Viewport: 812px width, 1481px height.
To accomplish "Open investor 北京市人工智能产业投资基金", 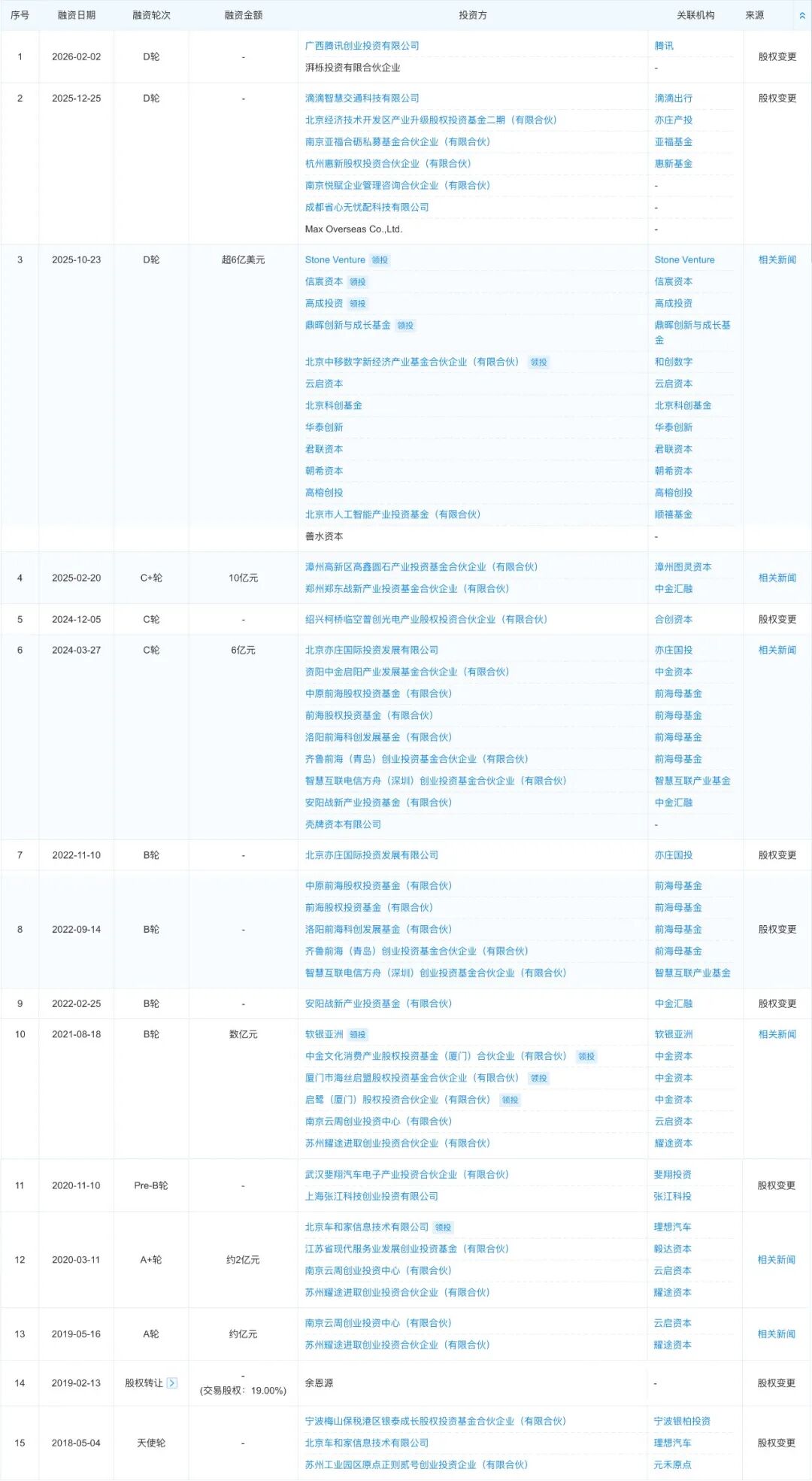I will [x=392, y=515].
